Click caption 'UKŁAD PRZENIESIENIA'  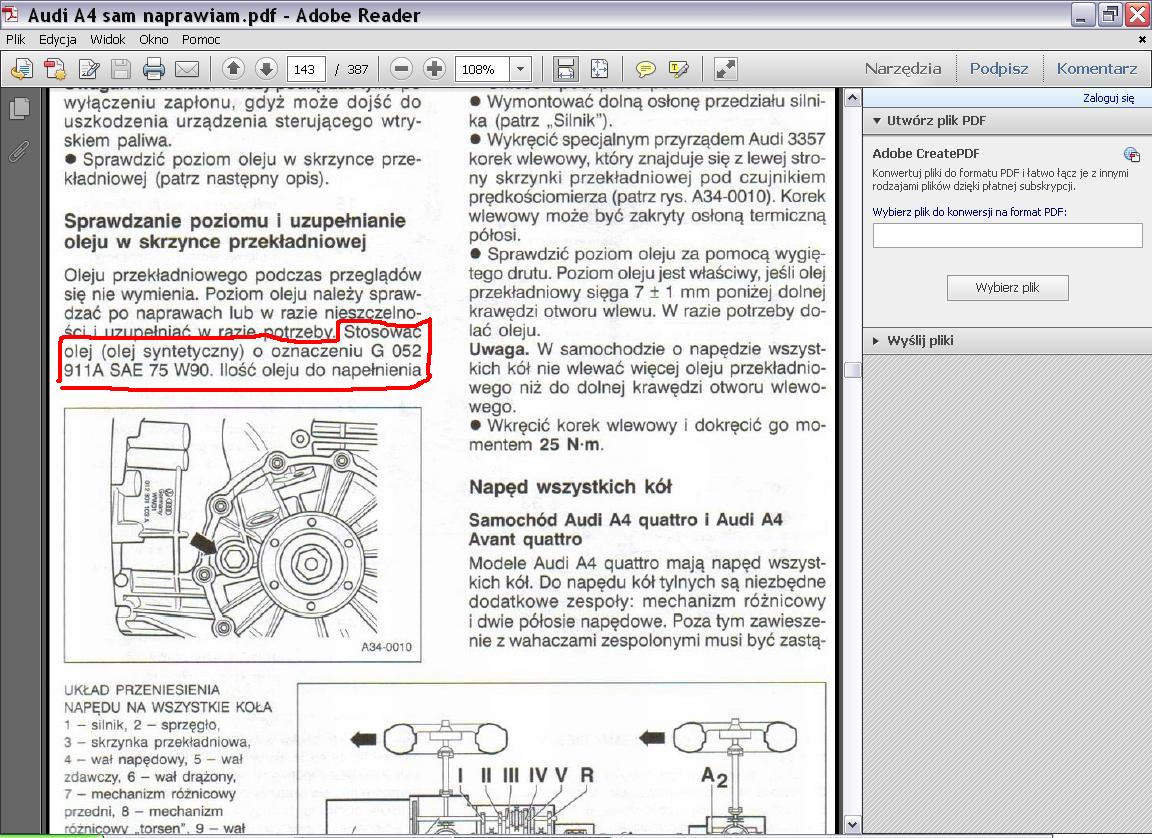[x=142, y=690]
